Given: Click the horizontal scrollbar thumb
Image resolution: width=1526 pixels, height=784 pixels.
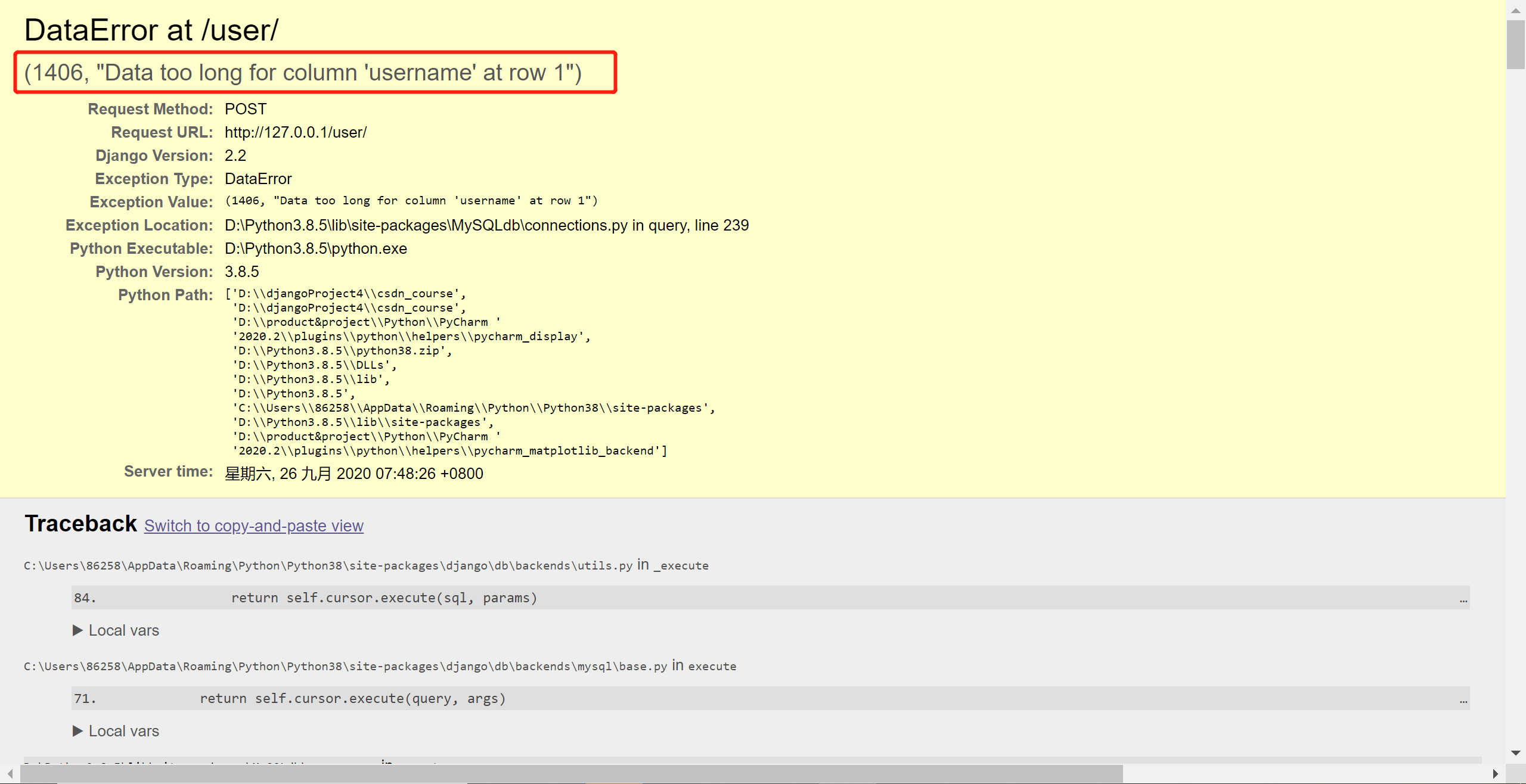Looking at the screenshot, I should pos(571,774).
